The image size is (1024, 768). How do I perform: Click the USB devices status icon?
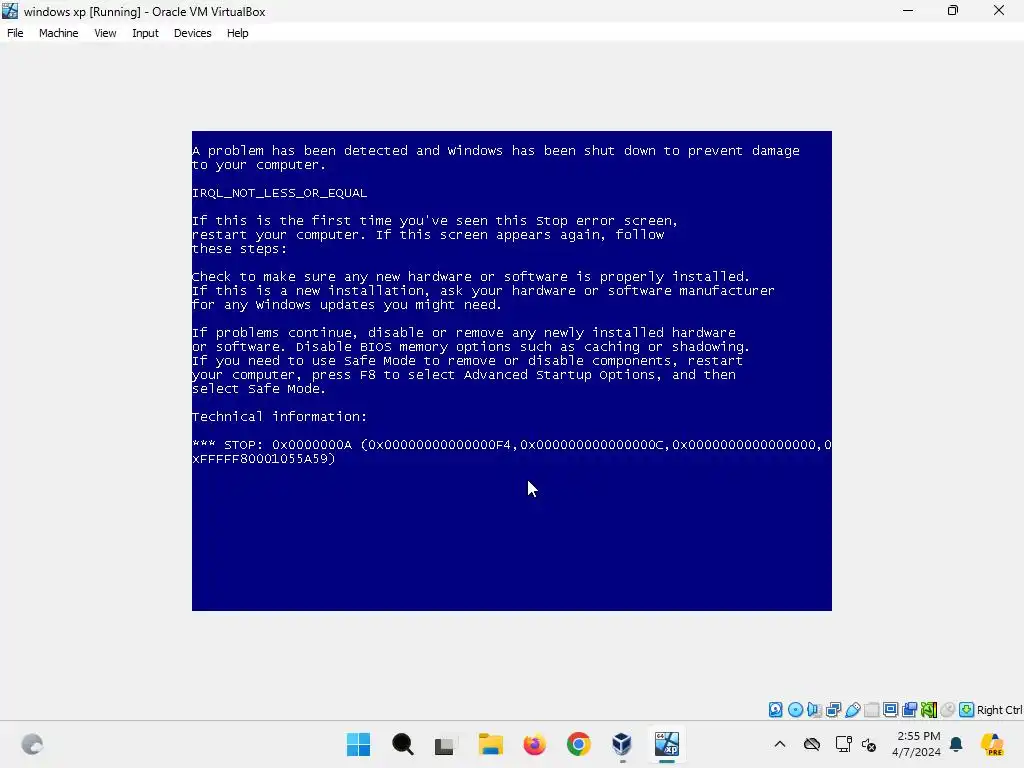point(853,710)
